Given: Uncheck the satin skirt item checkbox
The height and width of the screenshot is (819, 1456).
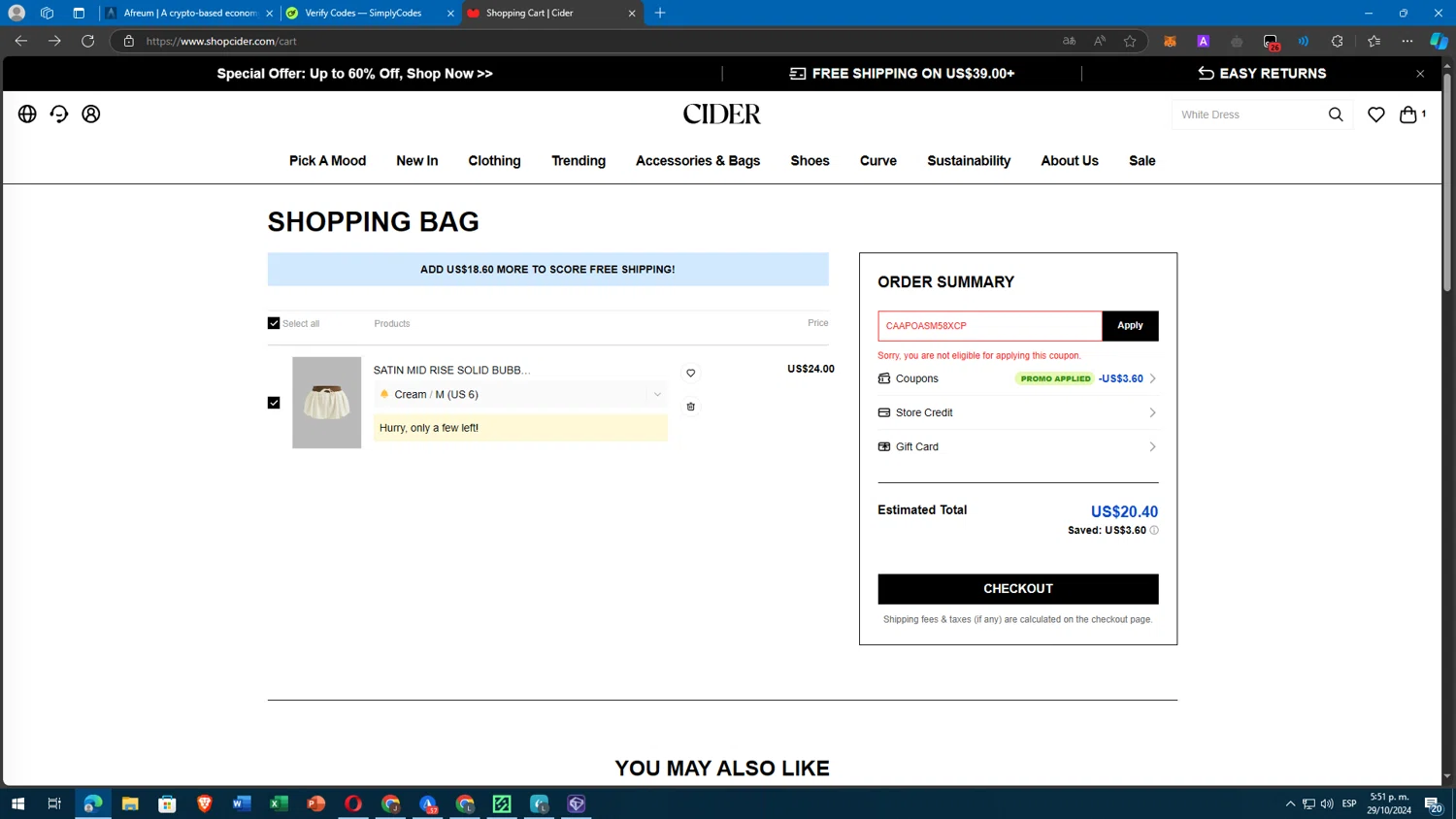Looking at the screenshot, I should [274, 403].
